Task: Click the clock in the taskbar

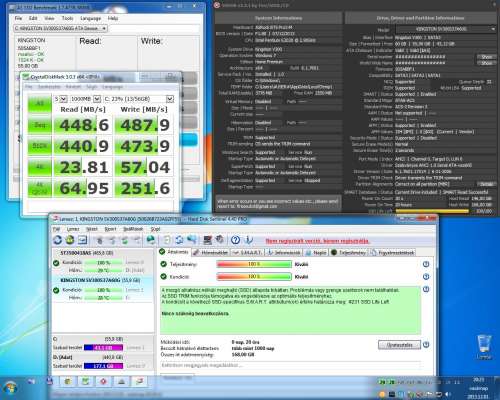Action: (479, 388)
